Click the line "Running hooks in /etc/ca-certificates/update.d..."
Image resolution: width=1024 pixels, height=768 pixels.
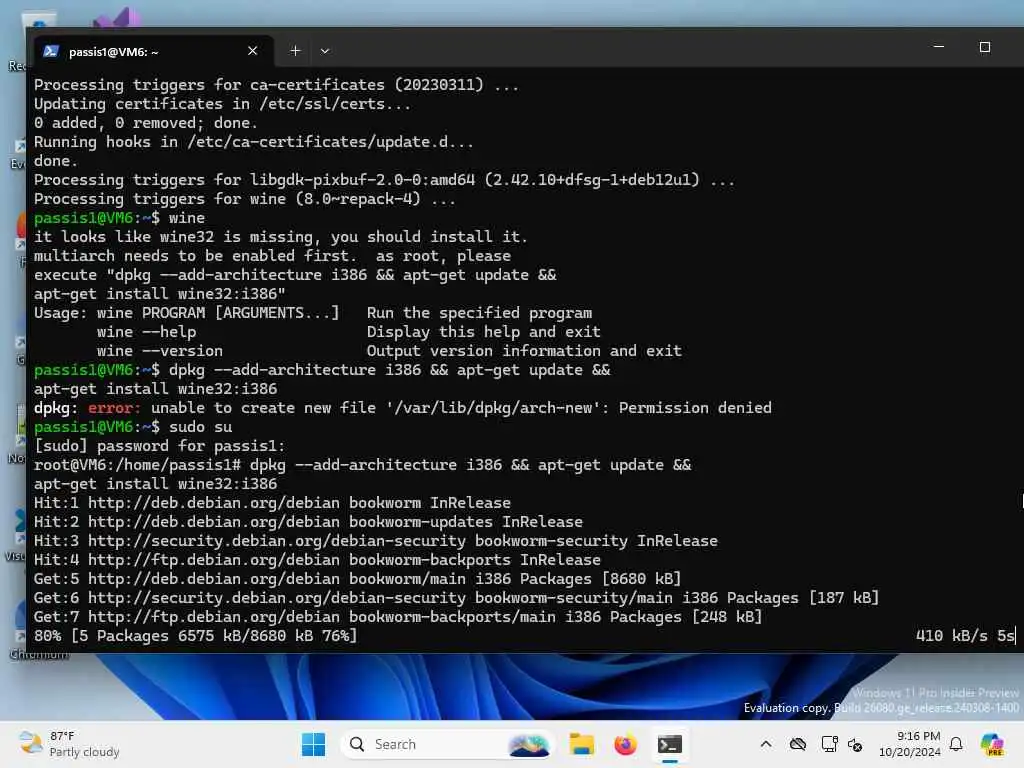tap(254, 142)
